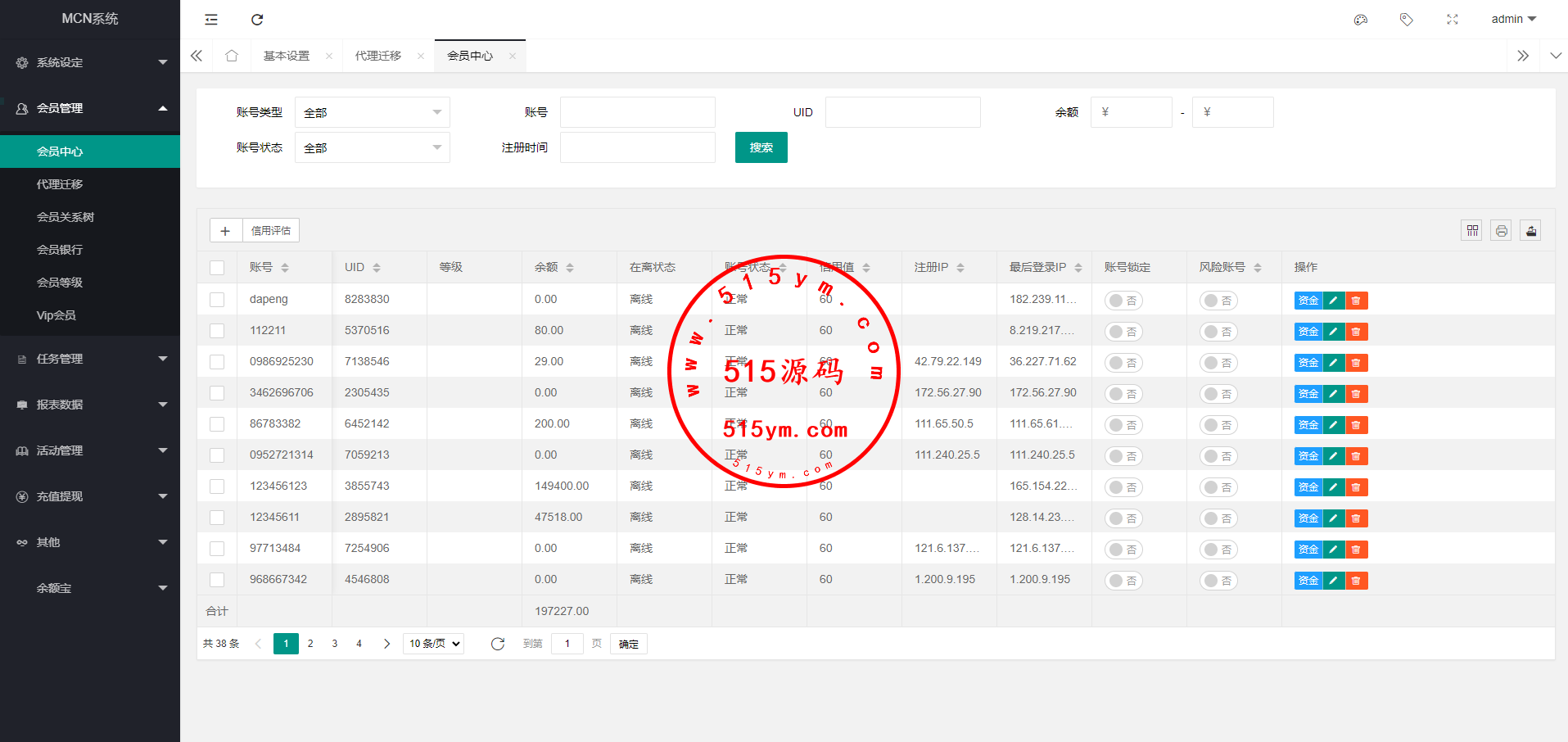The image size is (1568, 742).
Task: Toggle account lock switch for 0986925230
Action: click(1123, 363)
